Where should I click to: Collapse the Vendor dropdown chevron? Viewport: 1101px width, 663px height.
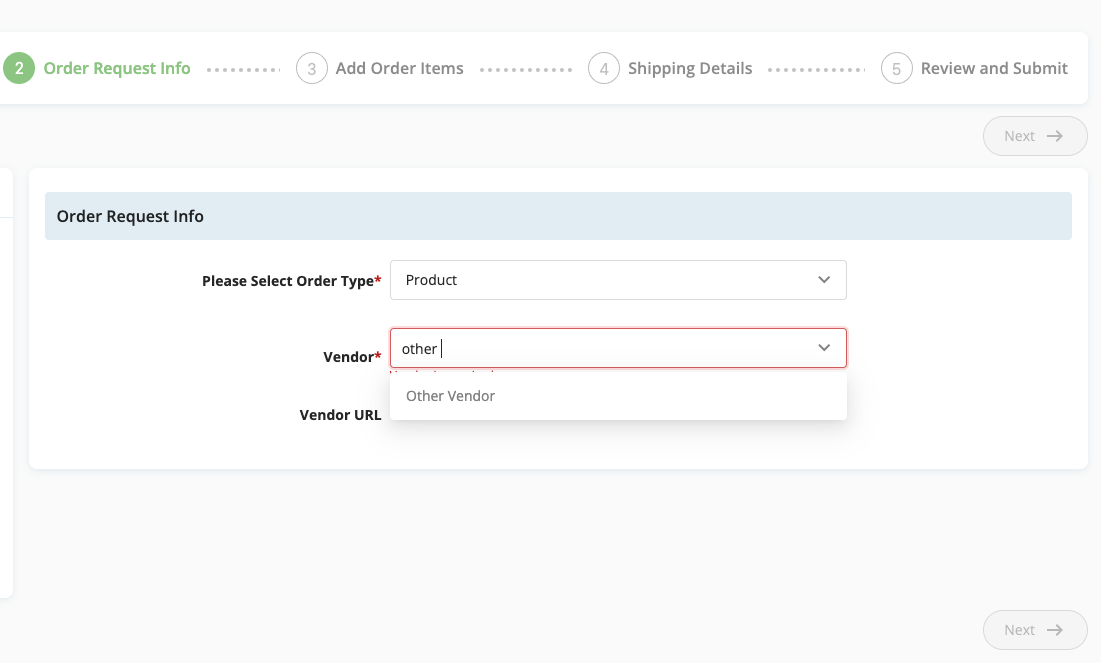(x=824, y=348)
